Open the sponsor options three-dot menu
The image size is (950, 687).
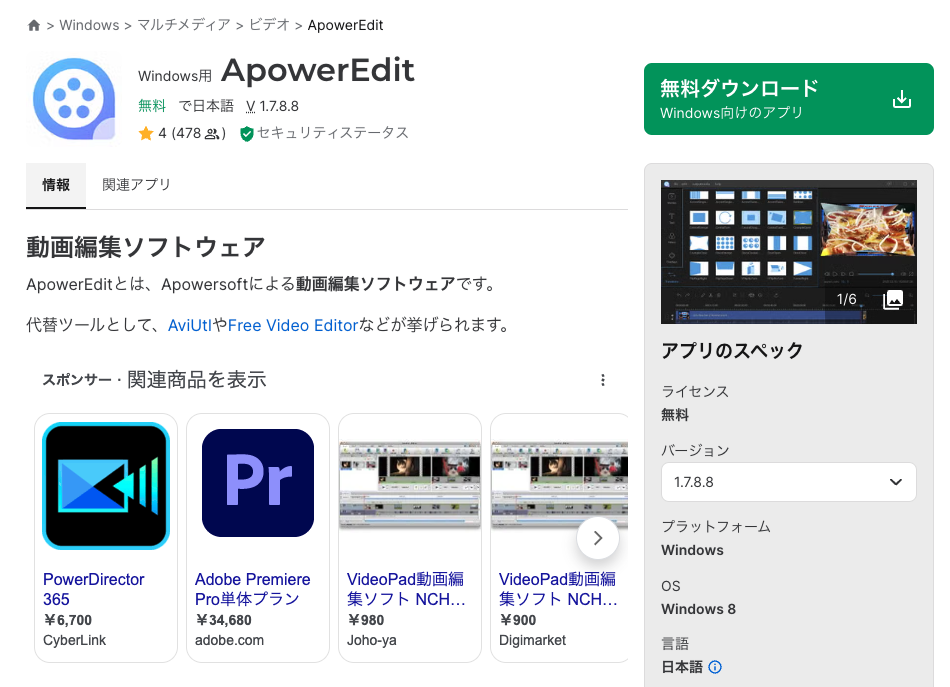(602, 380)
